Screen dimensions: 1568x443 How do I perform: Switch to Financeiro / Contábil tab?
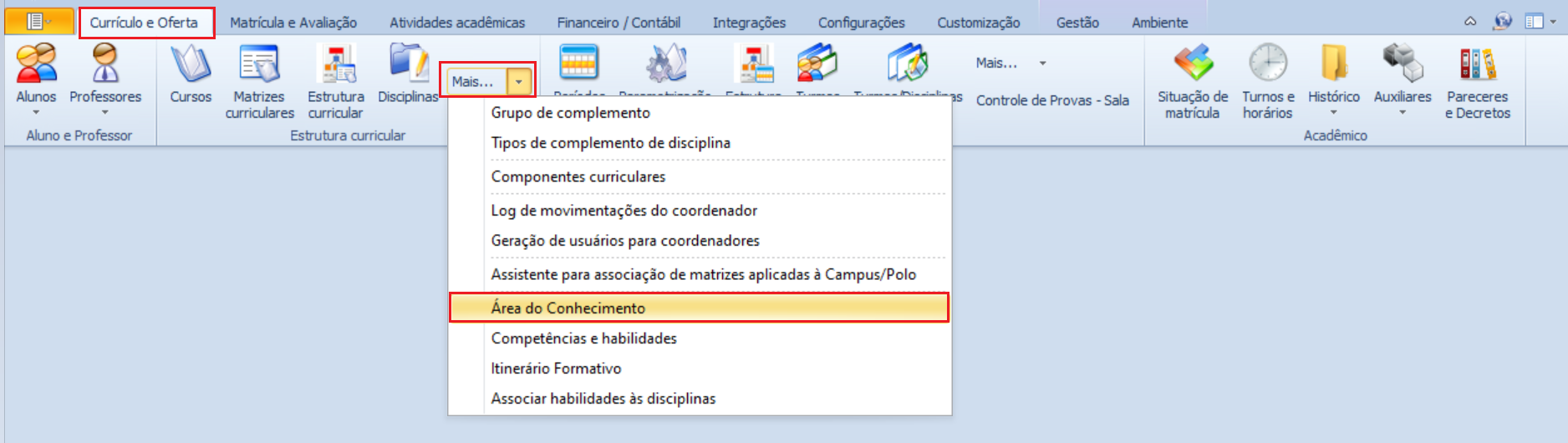point(619,23)
